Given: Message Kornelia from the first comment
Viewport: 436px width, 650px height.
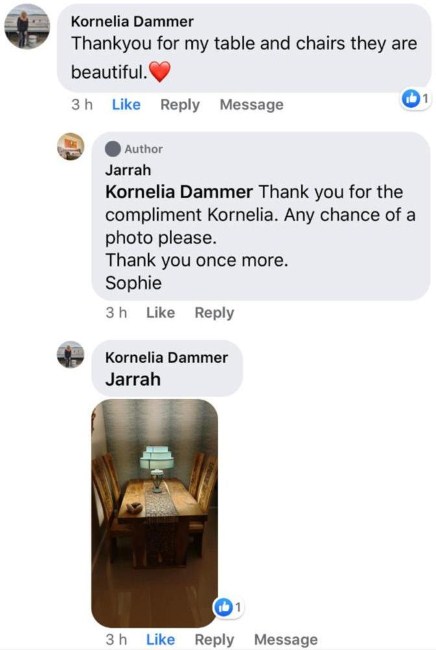Looking at the screenshot, I should tap(252, 105).
